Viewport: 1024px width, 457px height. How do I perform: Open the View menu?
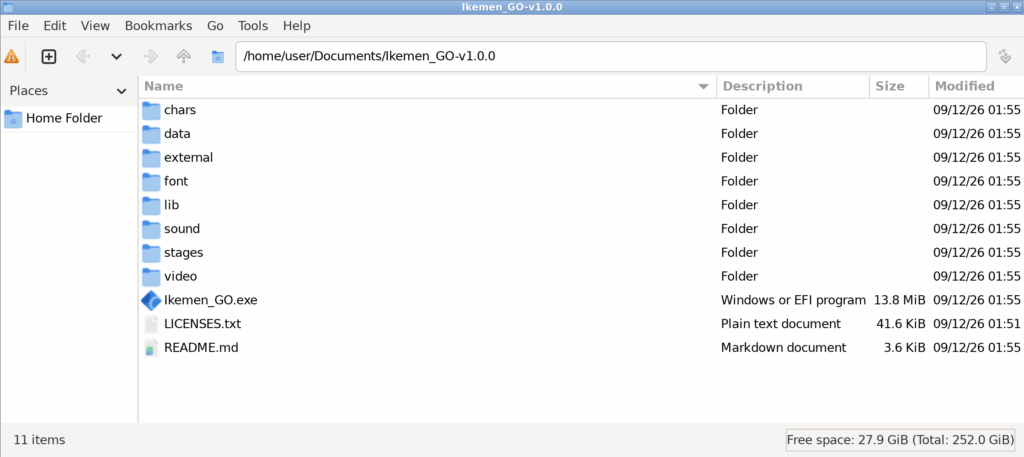pyautogui.click(x=95, y=26)
